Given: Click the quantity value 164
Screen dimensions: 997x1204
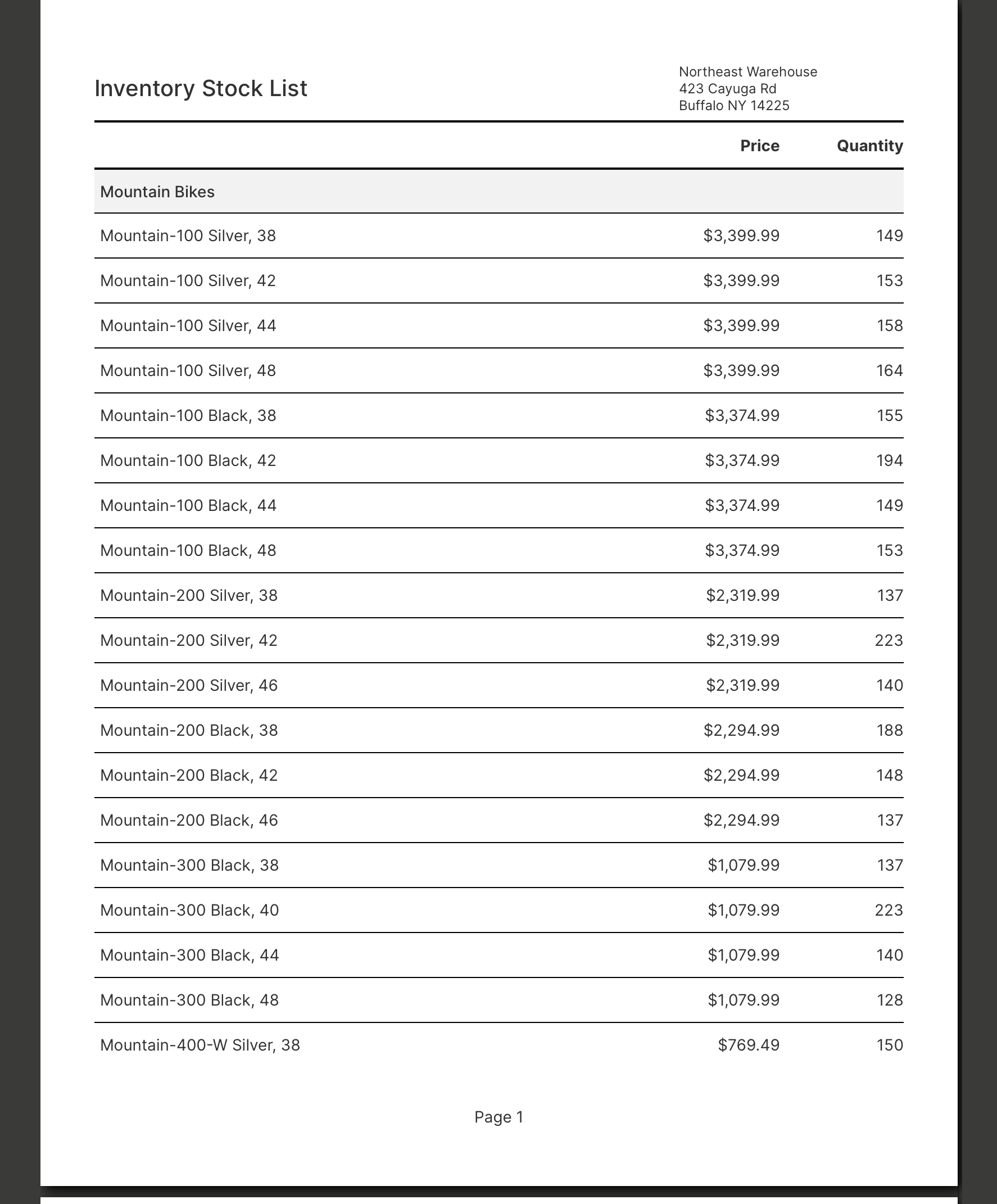Looking at the screenshot, I should point(889,370).
